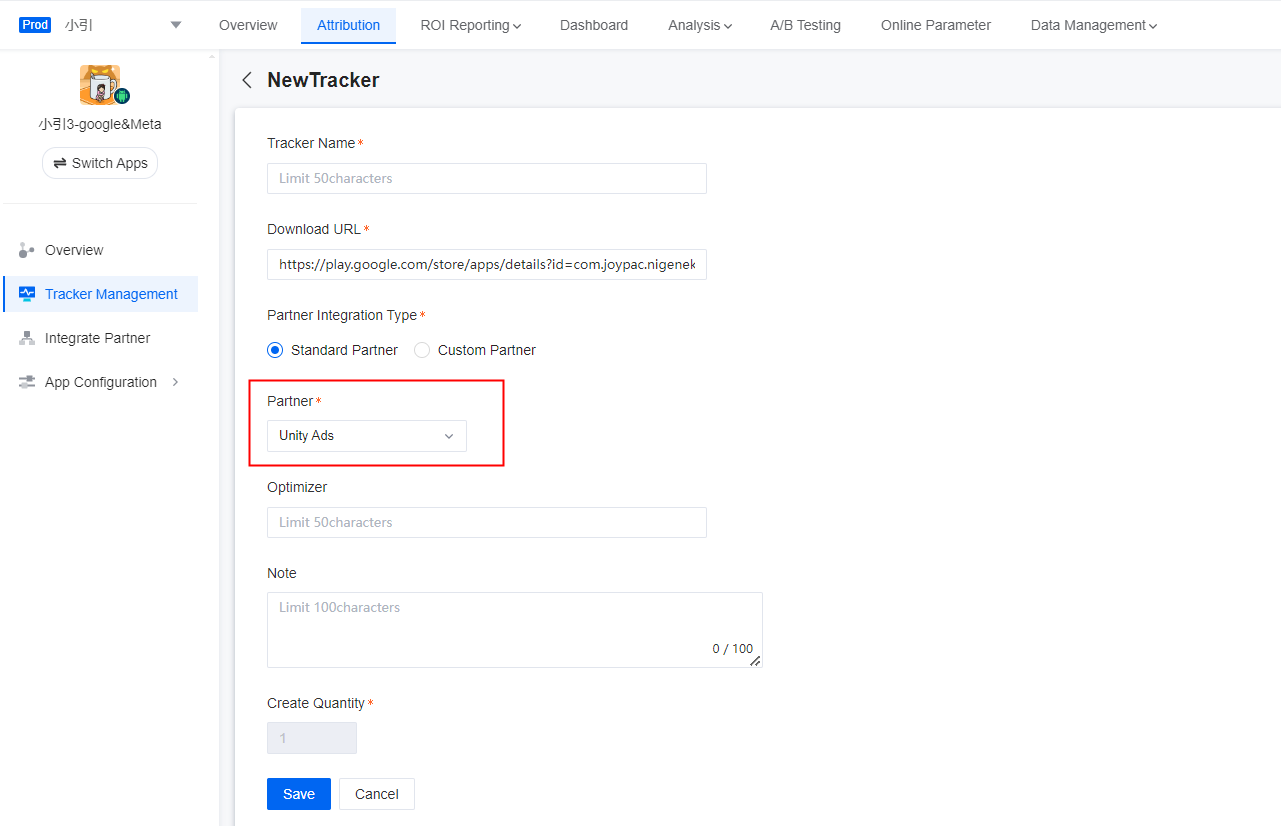Image resolution: width=1281 pixels, height=826 pixels.
Task: Open the Partner dropdown showing Unity Ads
Action: (x=366, y=436)
